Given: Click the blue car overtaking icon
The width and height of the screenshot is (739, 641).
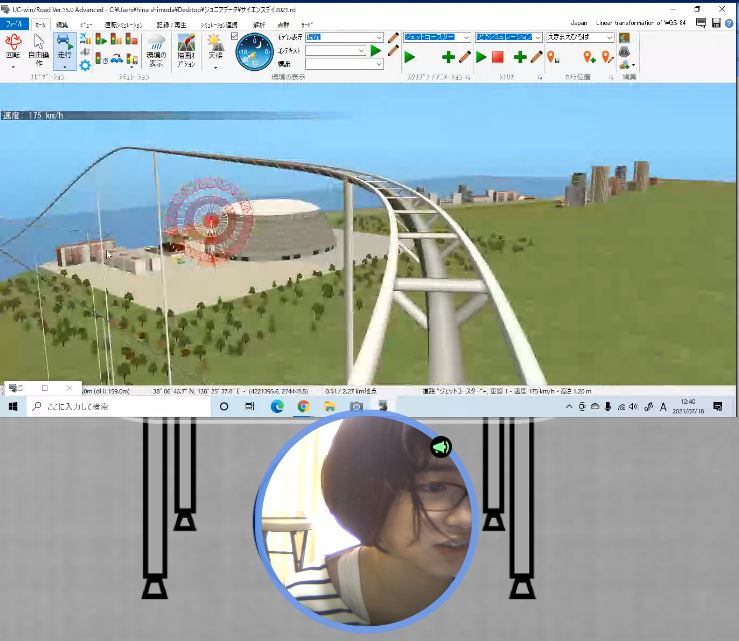Looking at the screenshot, I should [x=116, y=59].
